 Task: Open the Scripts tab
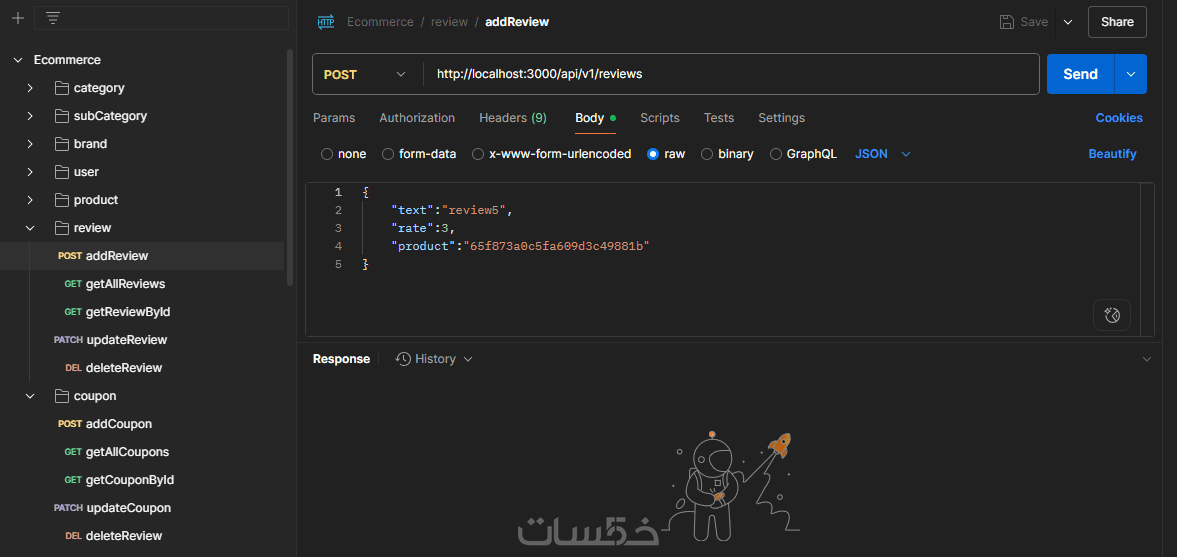tap(660, 118)
